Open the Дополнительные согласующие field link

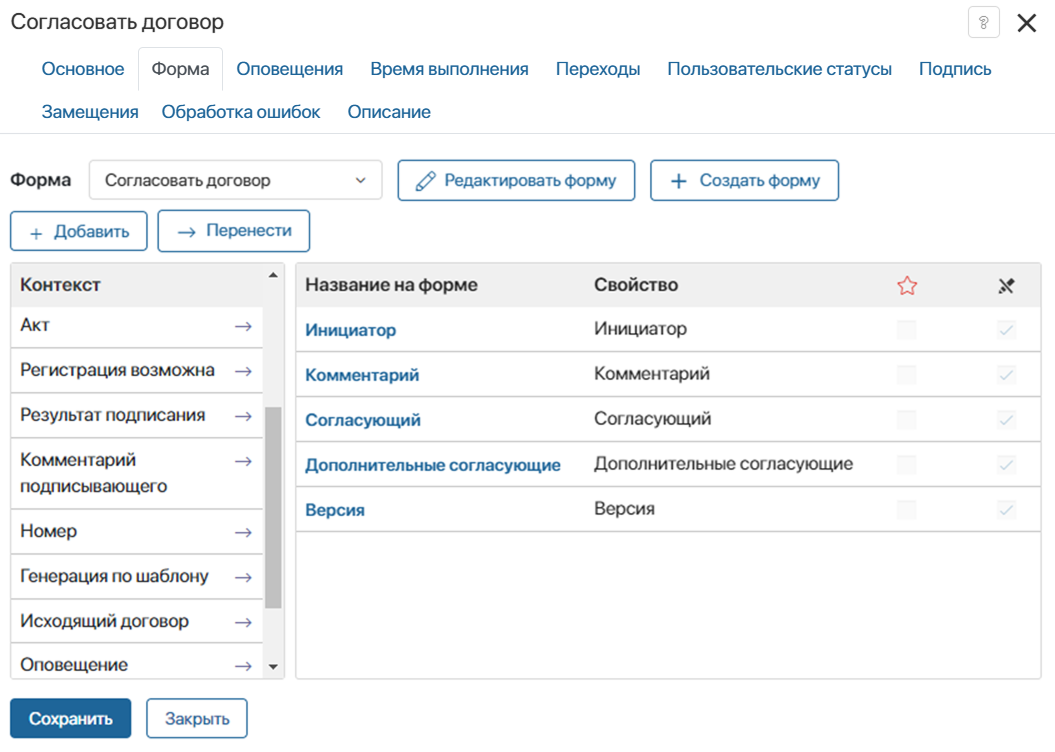[433, 465]
